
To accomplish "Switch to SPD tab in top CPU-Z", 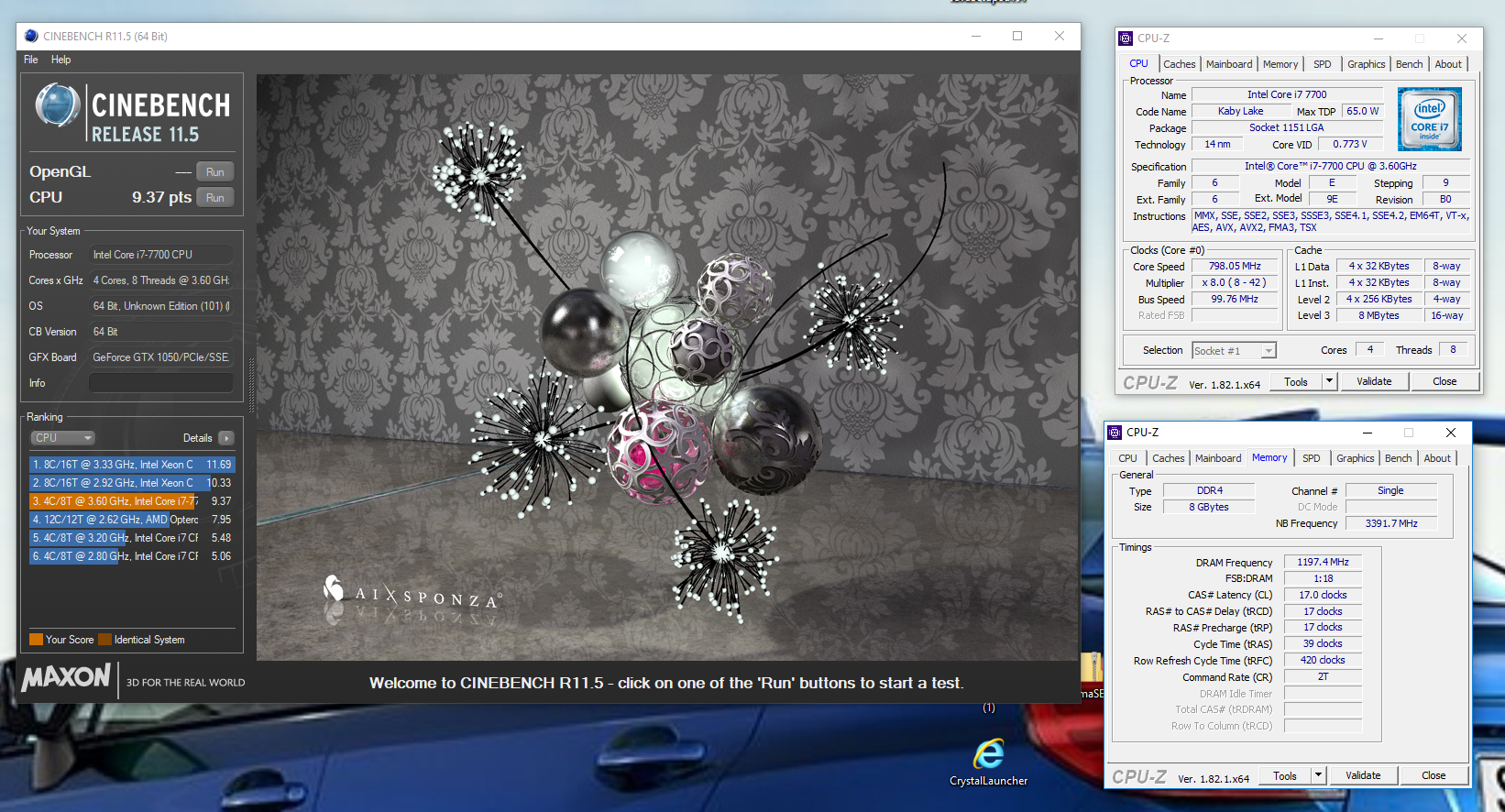I will [1323, 64].
